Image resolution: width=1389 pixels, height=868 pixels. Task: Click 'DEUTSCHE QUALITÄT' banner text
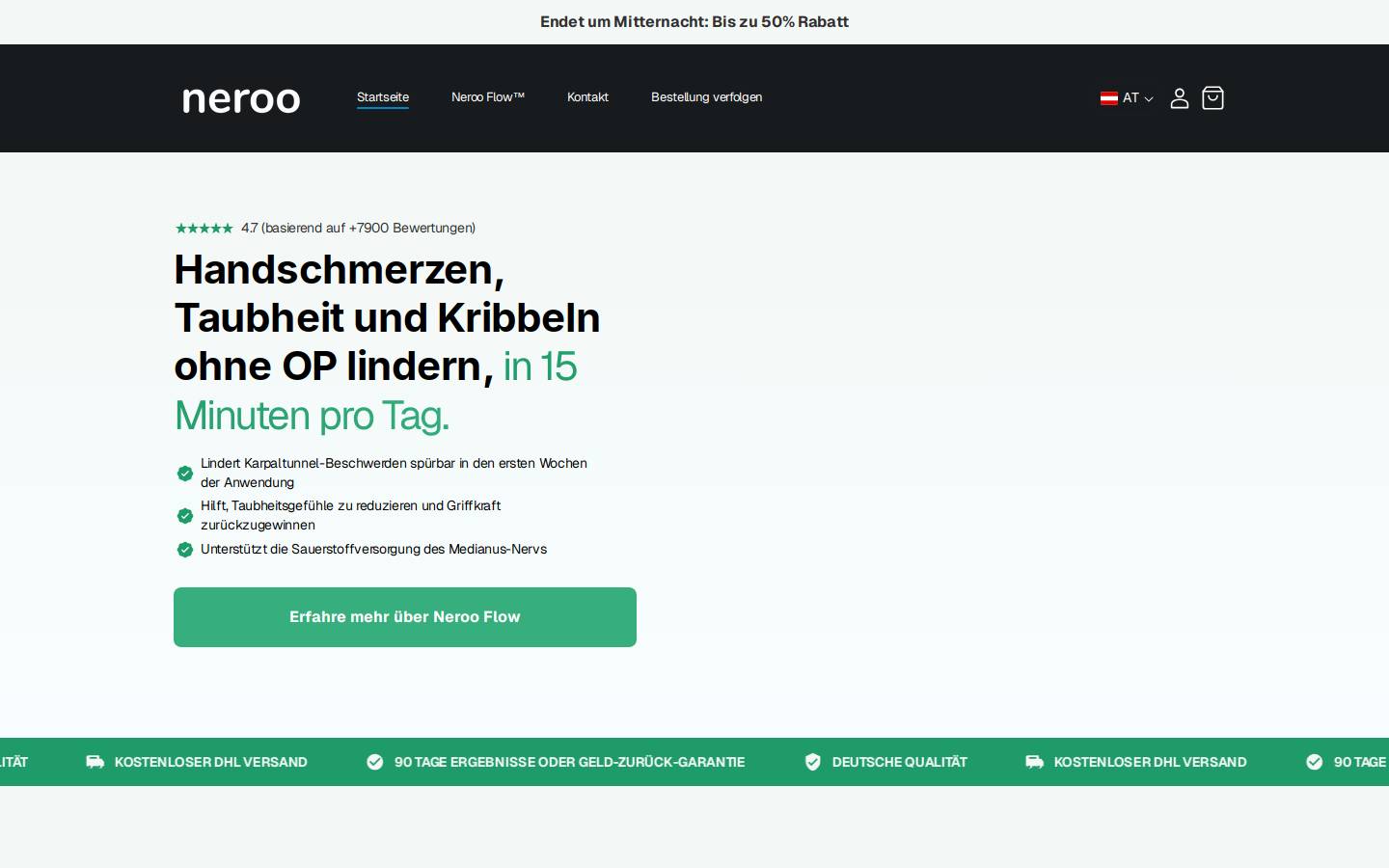click(x=899, y=762)
